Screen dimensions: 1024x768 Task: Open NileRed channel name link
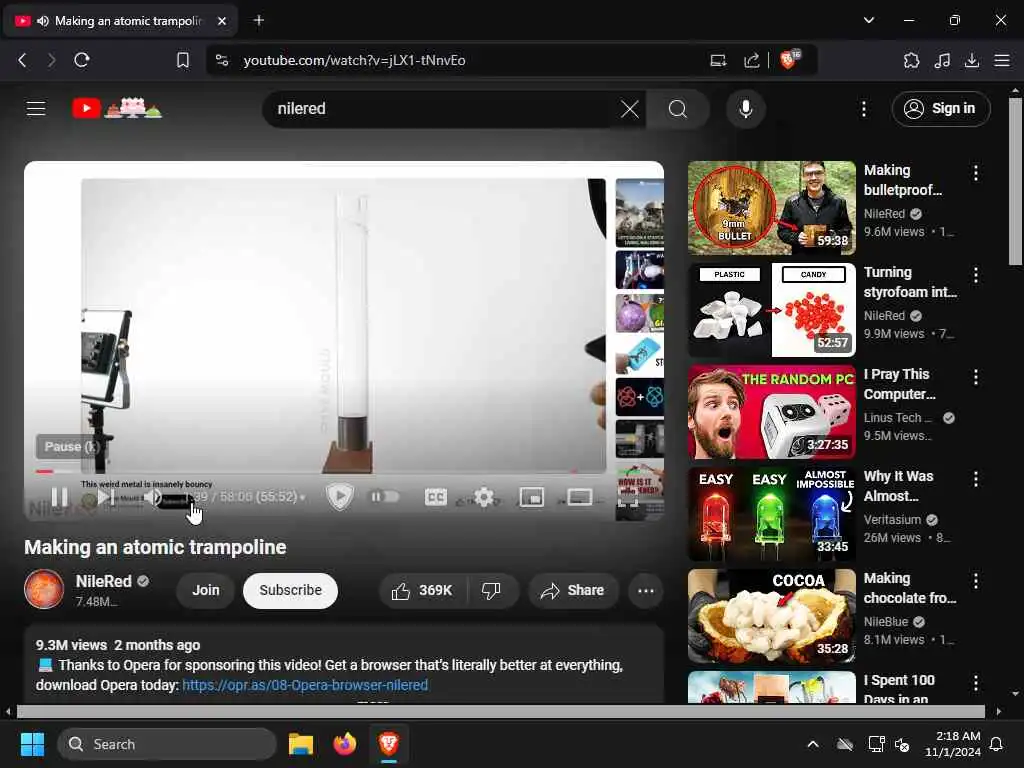tap(104, 581)
